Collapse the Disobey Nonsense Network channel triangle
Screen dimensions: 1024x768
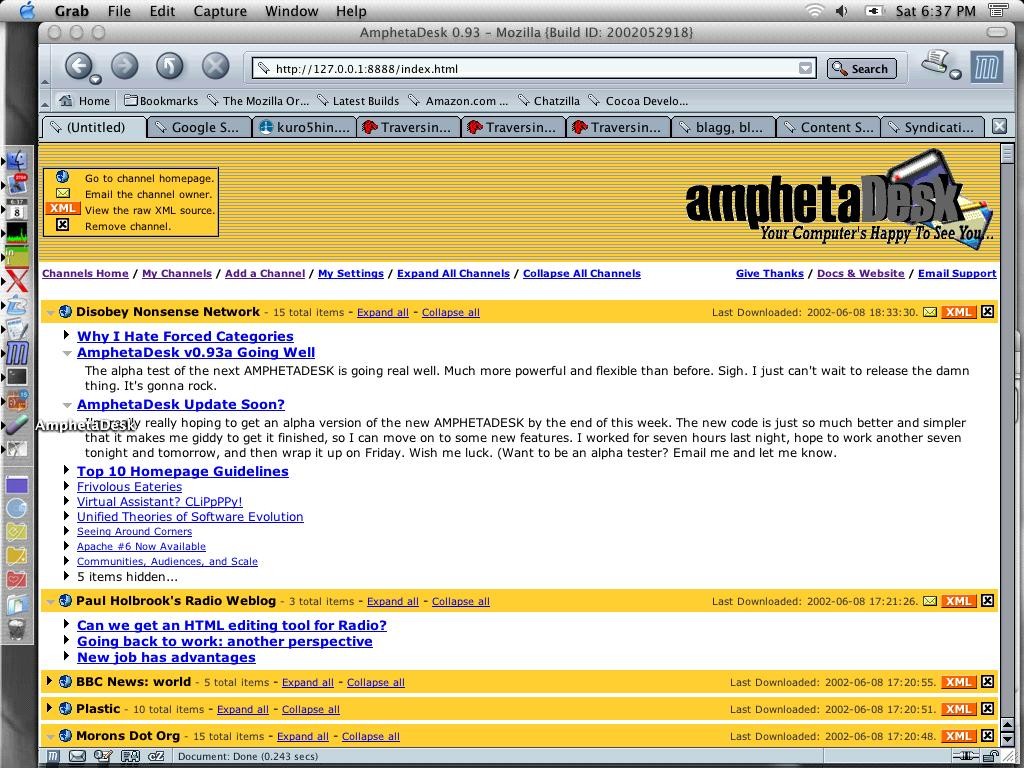click(50, 312)
